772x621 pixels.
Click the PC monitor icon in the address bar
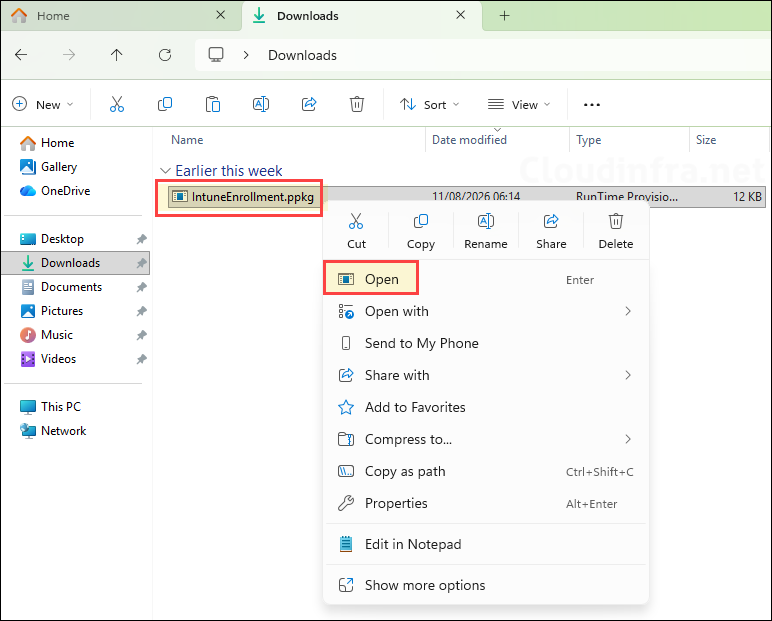(x=216, y=55)
